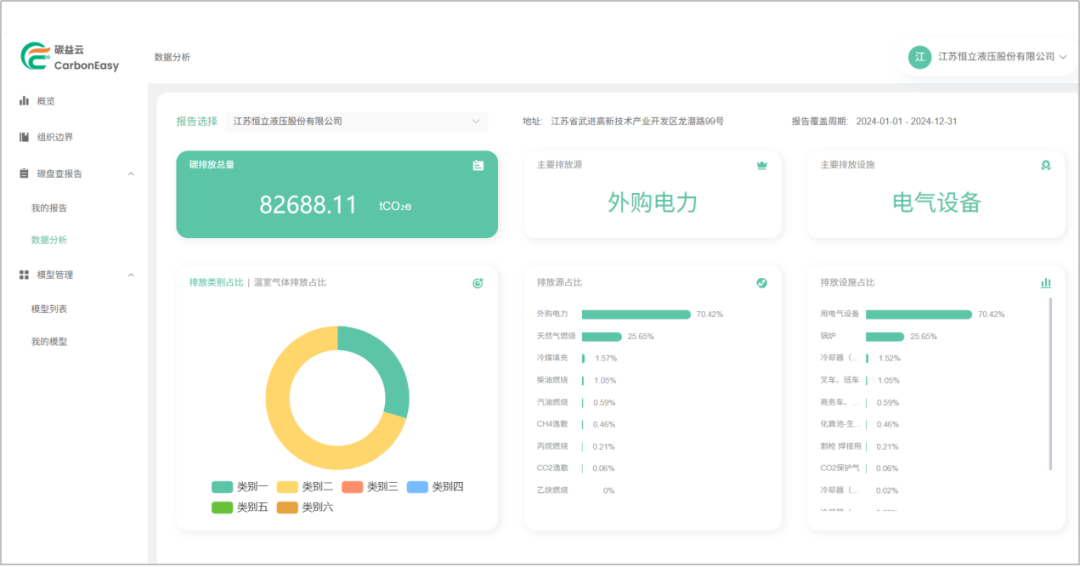
Task: Click the 柴油燃烧 row label
Action: pyautogui.click(x=552, y=380)
